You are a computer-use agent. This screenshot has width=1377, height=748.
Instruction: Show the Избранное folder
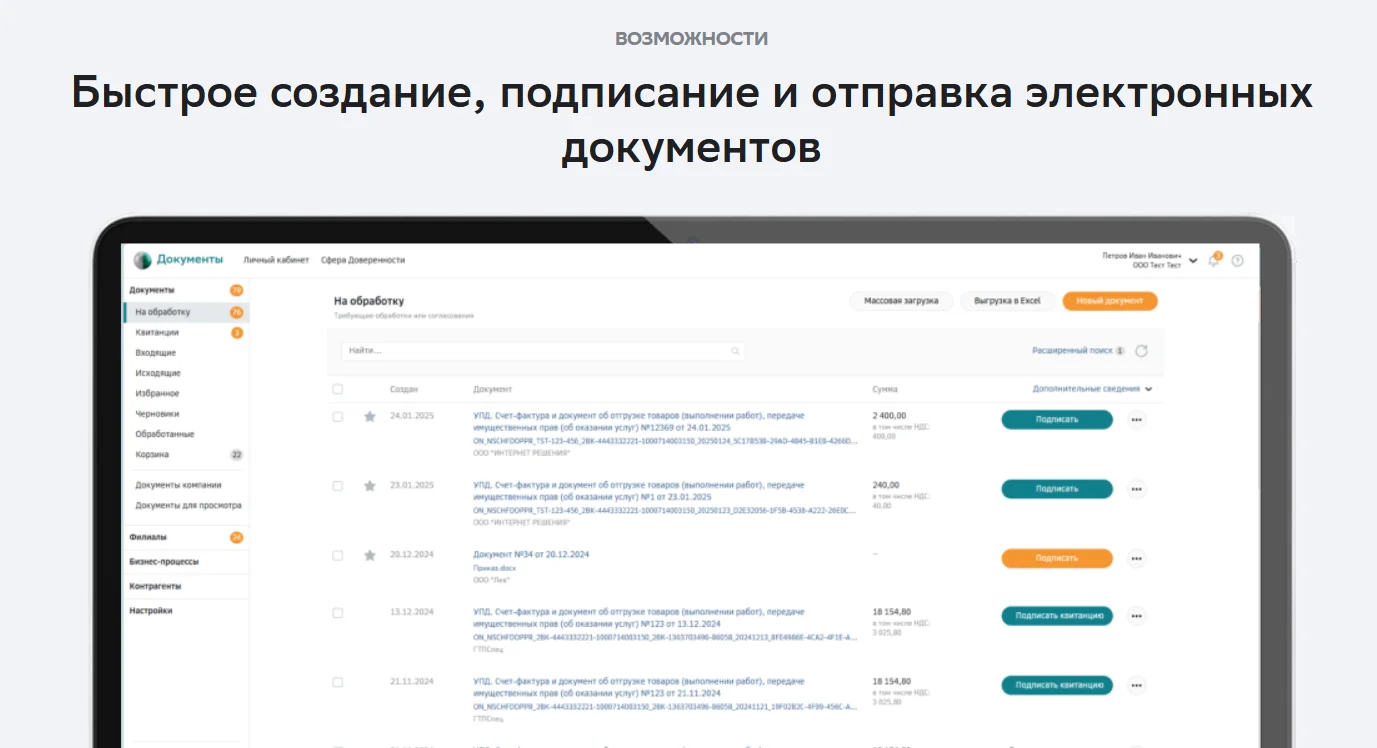[x=158, y=393]
